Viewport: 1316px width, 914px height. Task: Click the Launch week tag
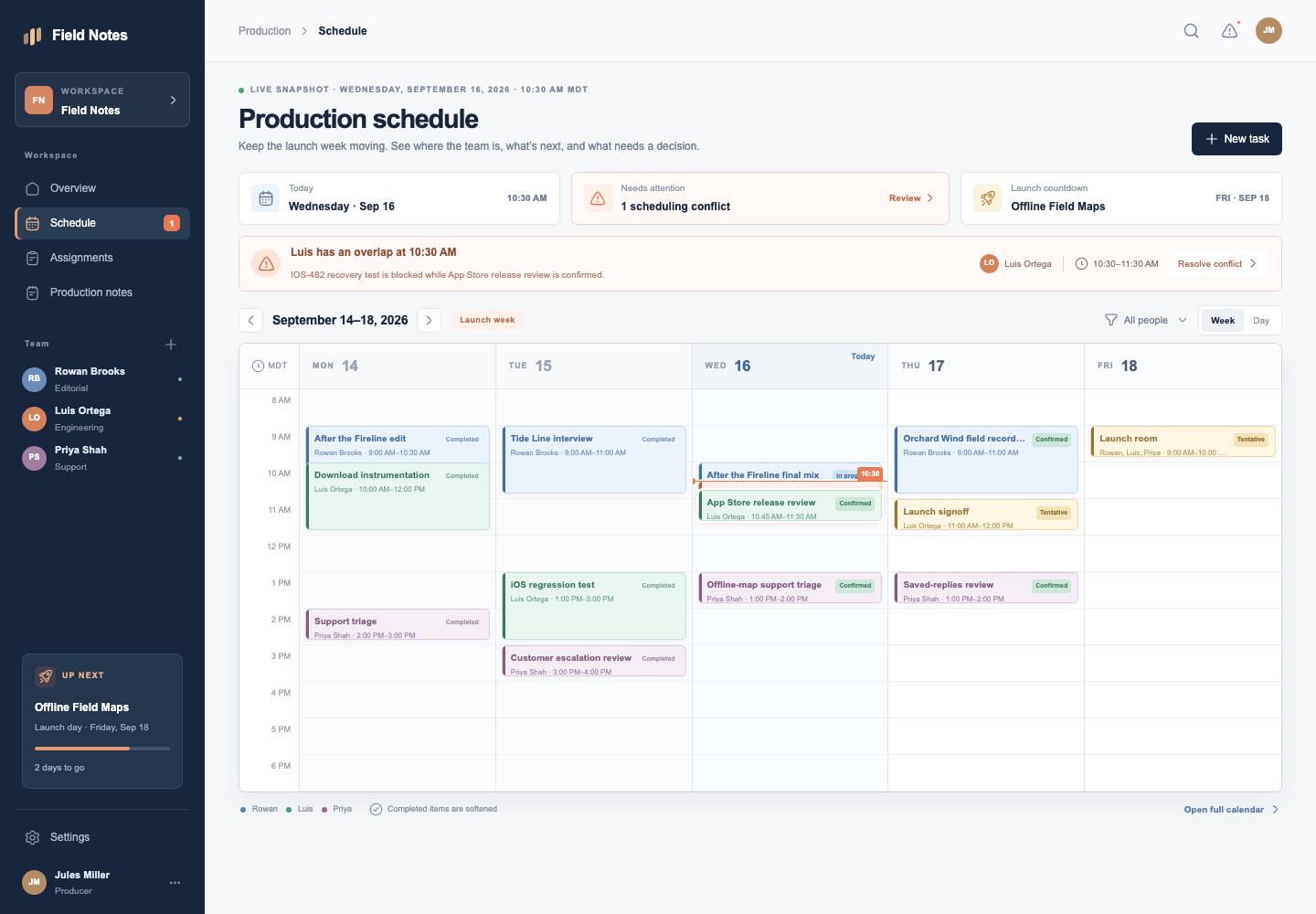[487, 321]
